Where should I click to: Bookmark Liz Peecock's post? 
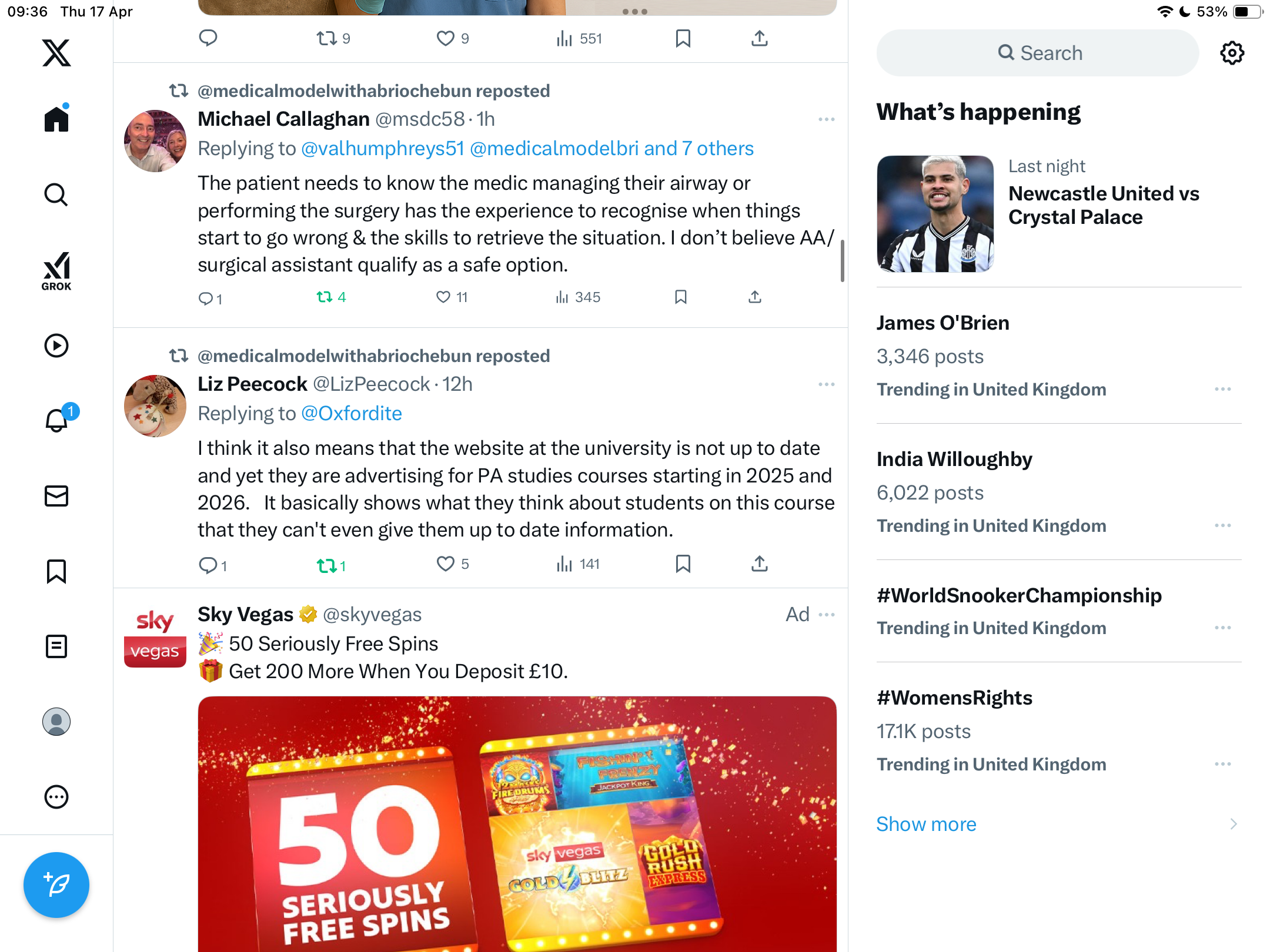(x=683, y=564)
